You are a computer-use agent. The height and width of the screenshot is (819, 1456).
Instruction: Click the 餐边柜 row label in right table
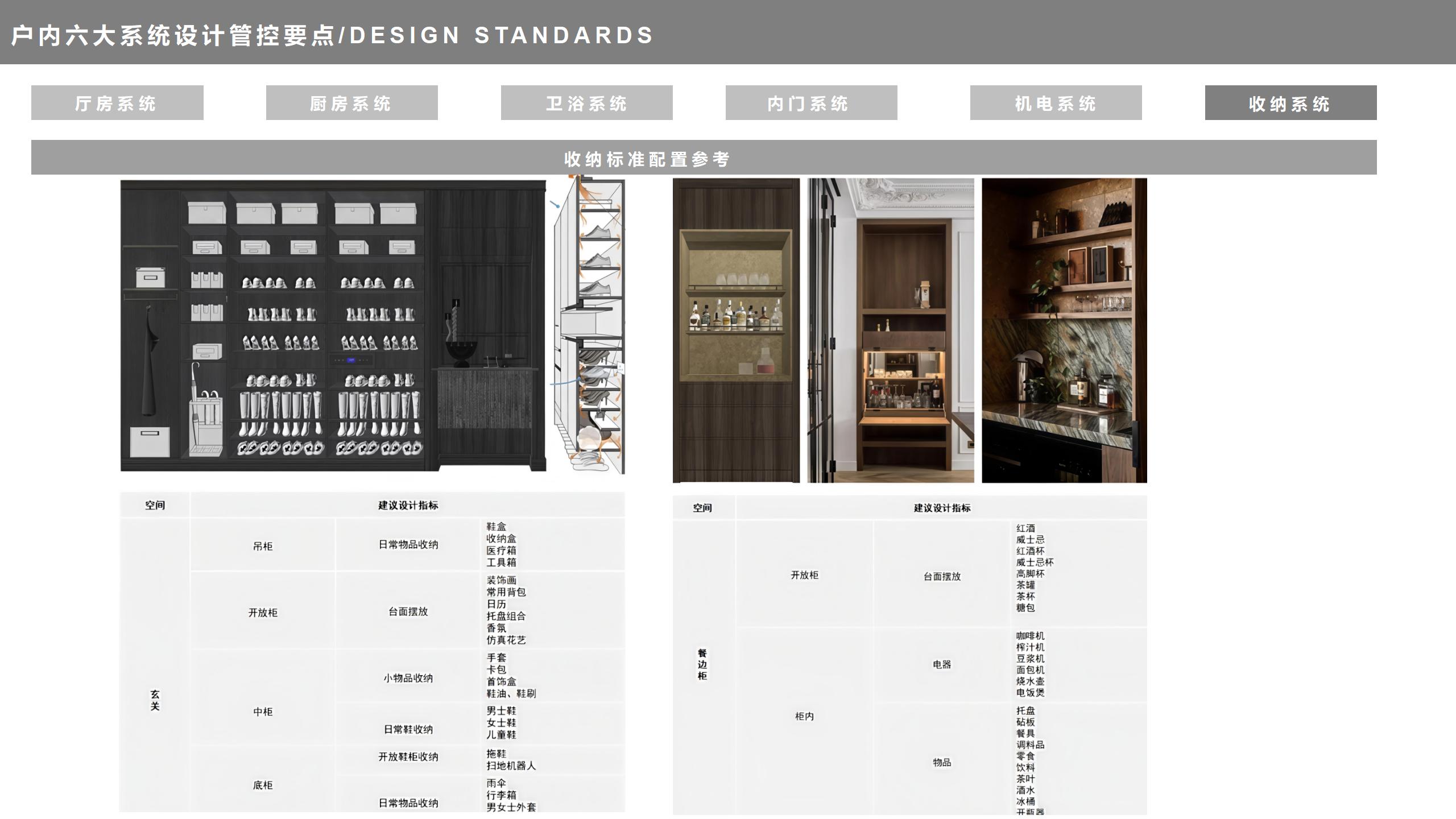coord(702,664)
